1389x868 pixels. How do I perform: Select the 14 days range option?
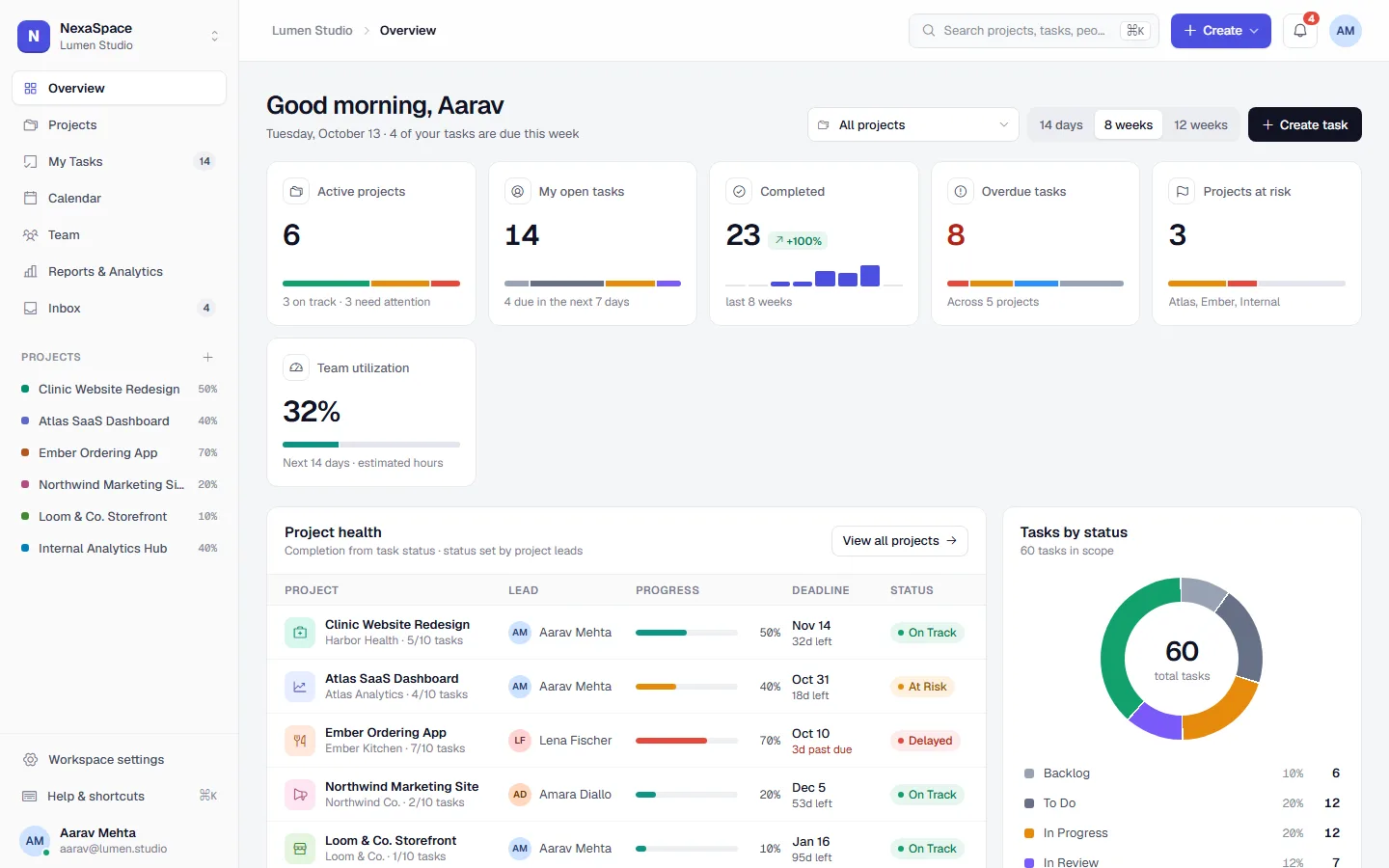coord(1061,124)
